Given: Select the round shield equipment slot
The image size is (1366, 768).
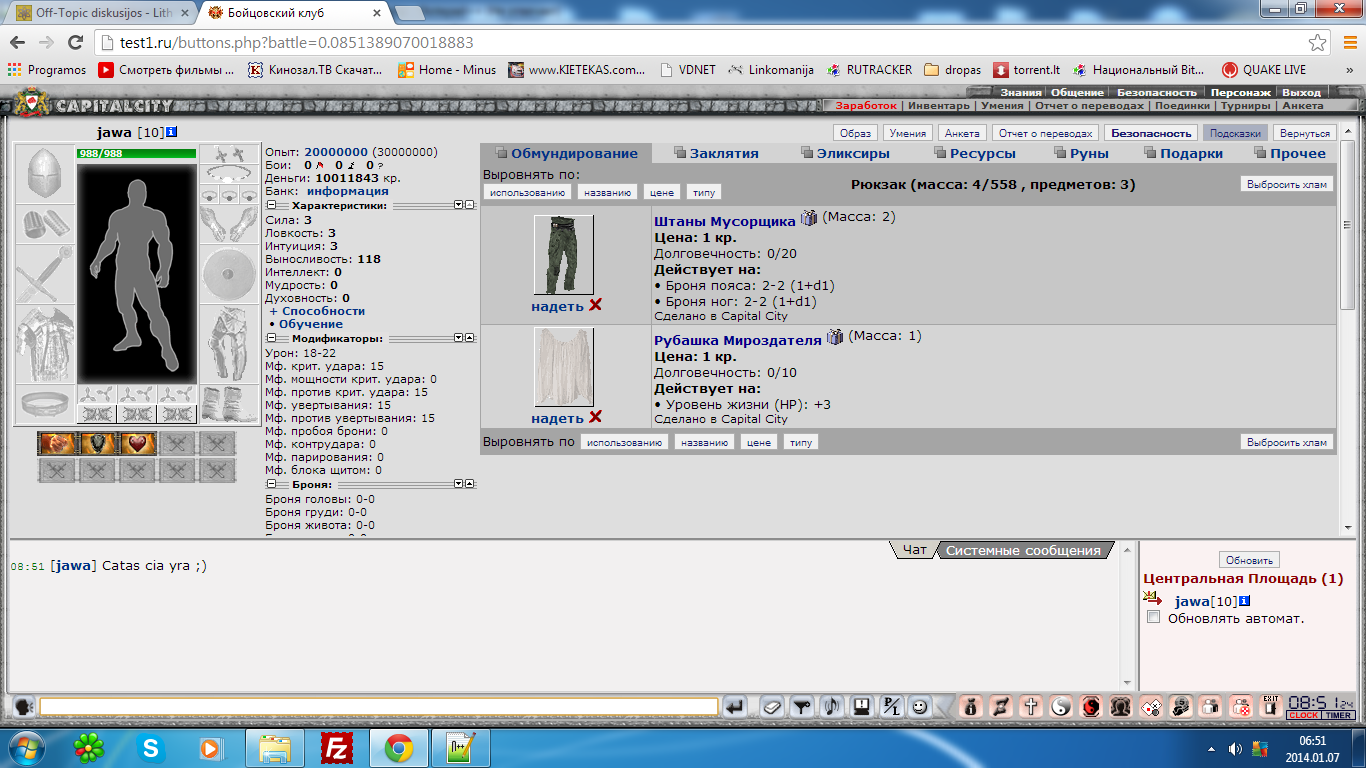Looking at the screenshot, I should [228, 270].
